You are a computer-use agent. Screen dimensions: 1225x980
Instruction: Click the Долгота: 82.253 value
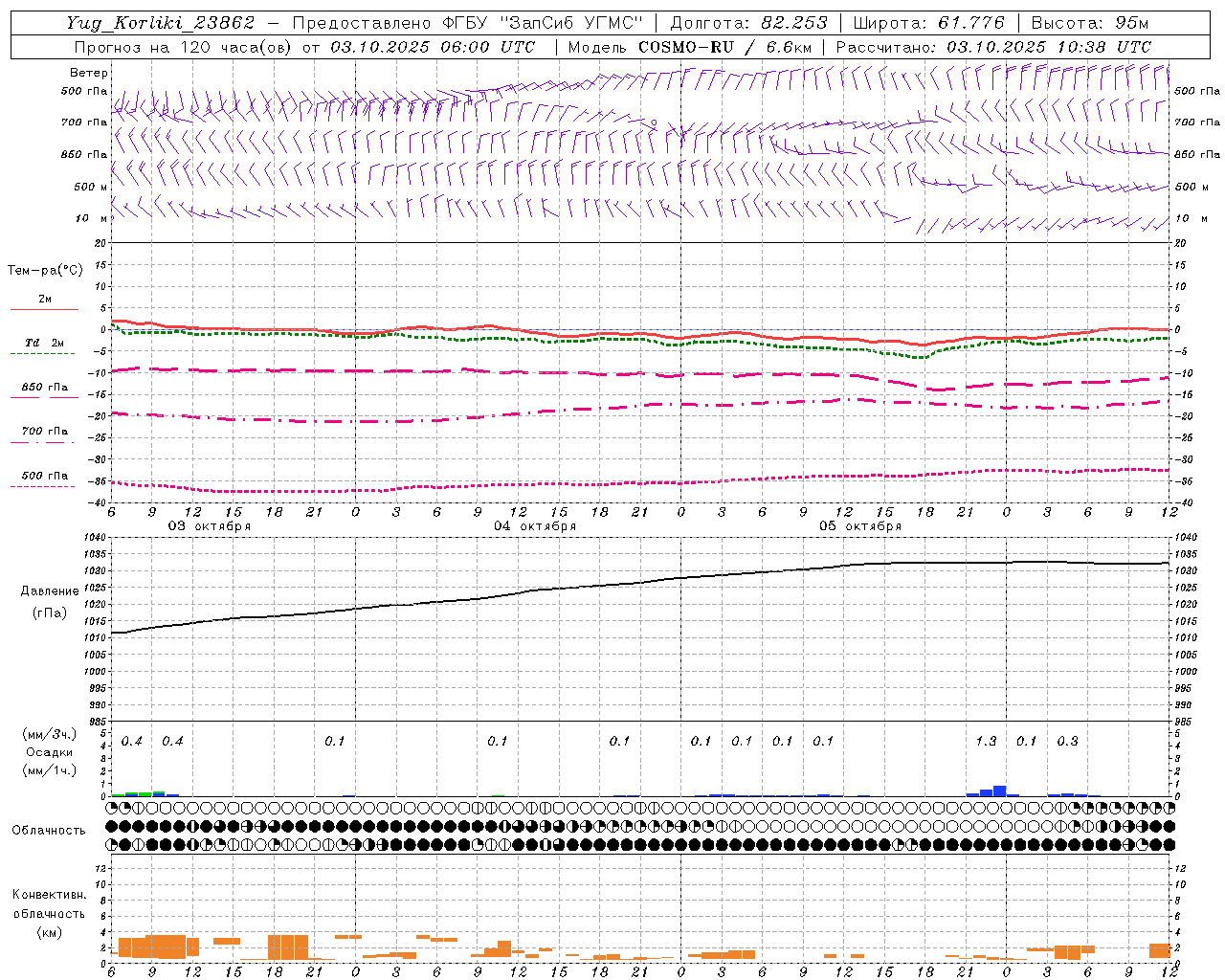[x=748, y=23]
